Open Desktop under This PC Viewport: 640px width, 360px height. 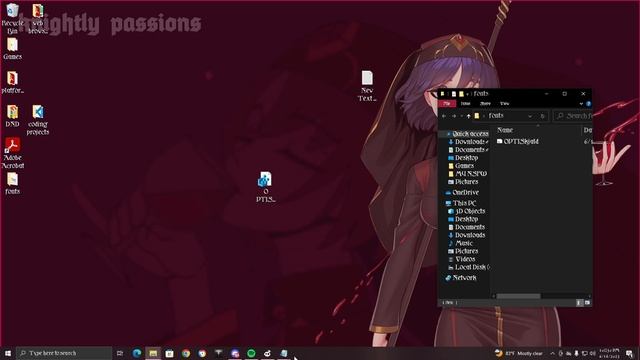[463, 219]
